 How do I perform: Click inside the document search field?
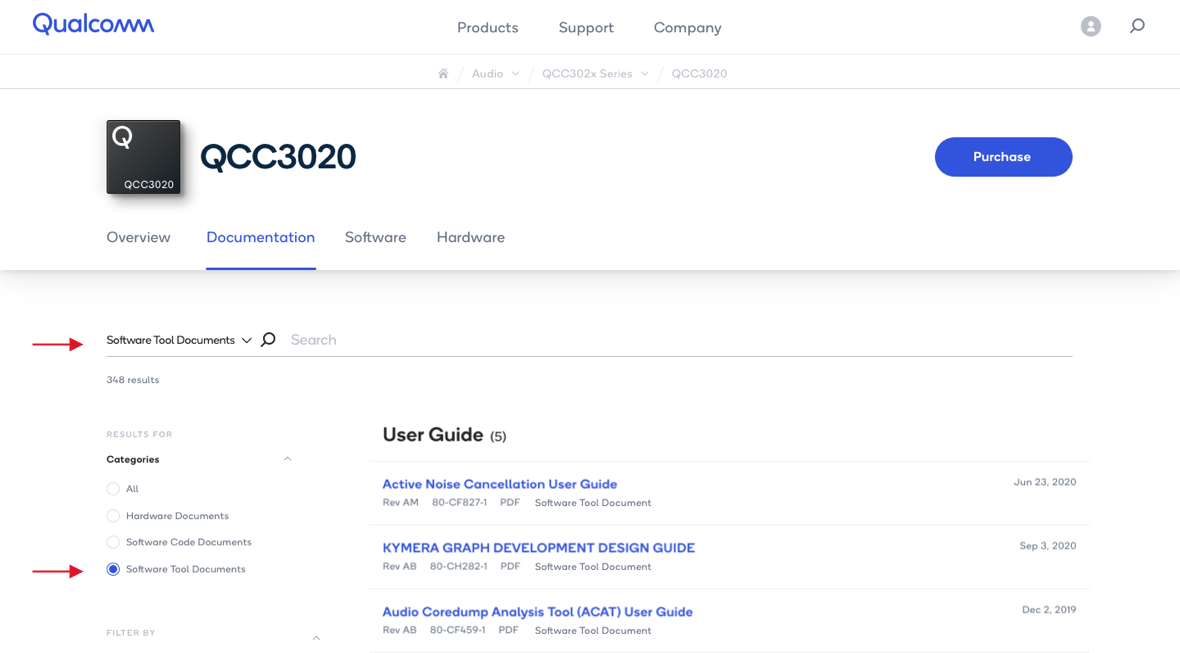tap(500, 339)
